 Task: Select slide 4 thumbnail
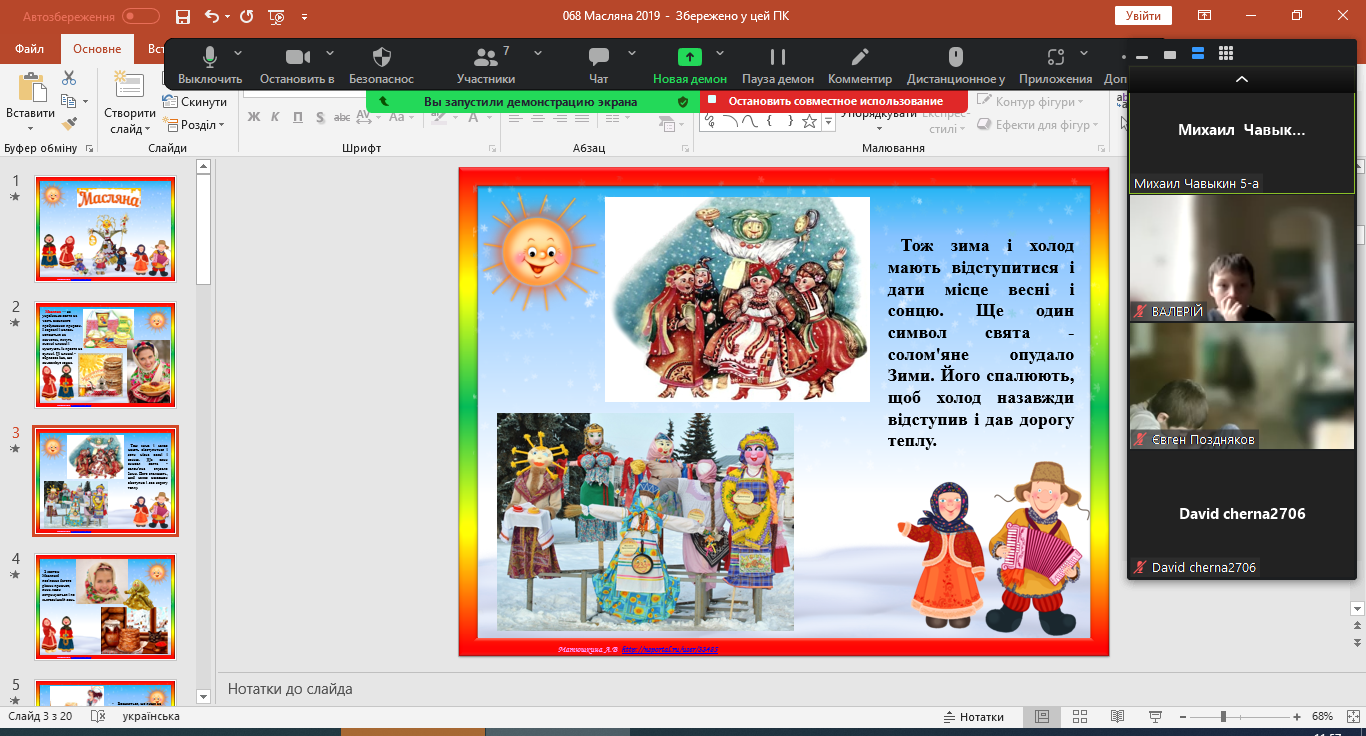click(106, 607)
